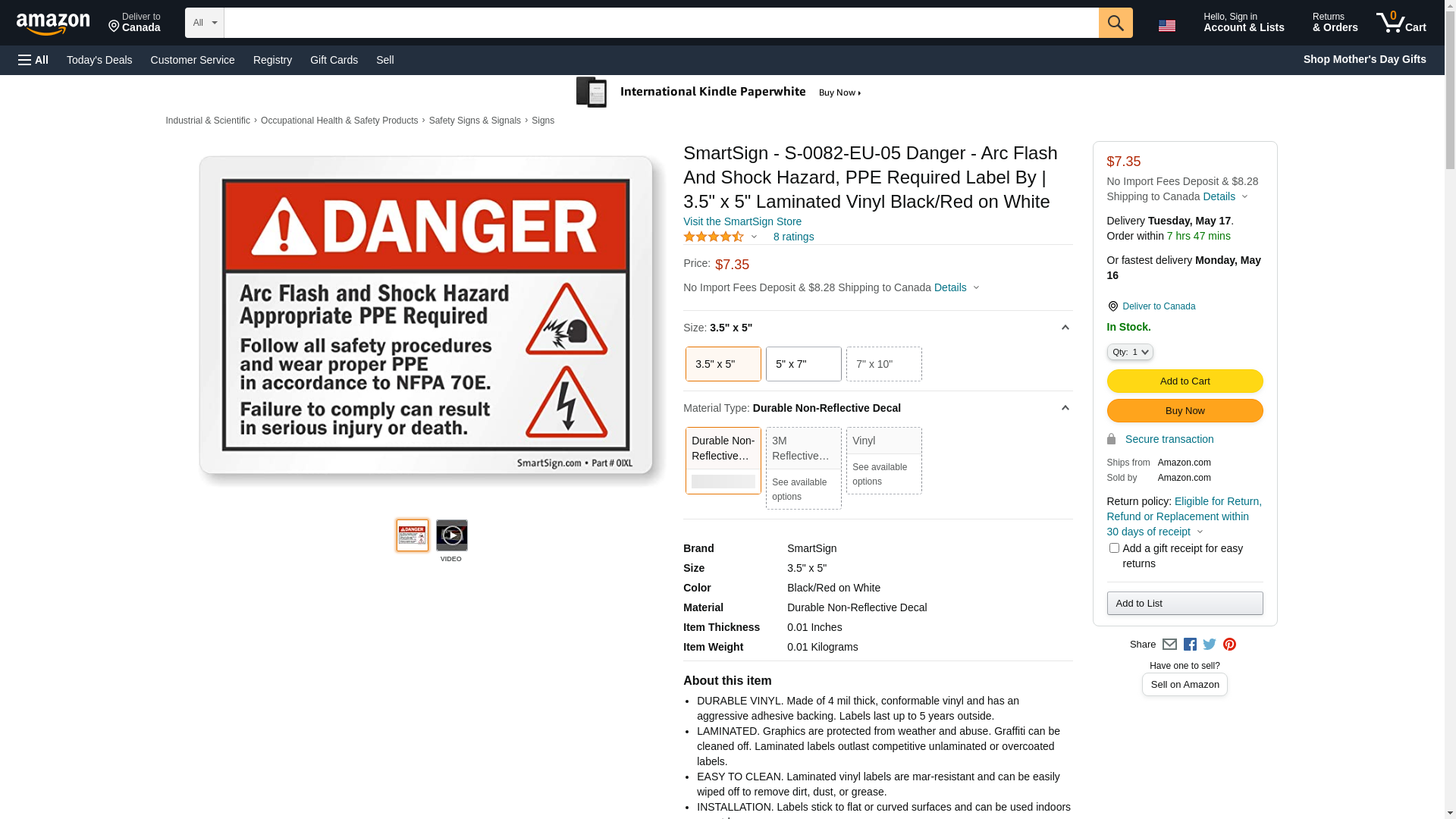The height and width of the screenshot is (819, 1456).
Task: Open the All hamburger menu
Action: pyautogui.click(x=33, y=60)
